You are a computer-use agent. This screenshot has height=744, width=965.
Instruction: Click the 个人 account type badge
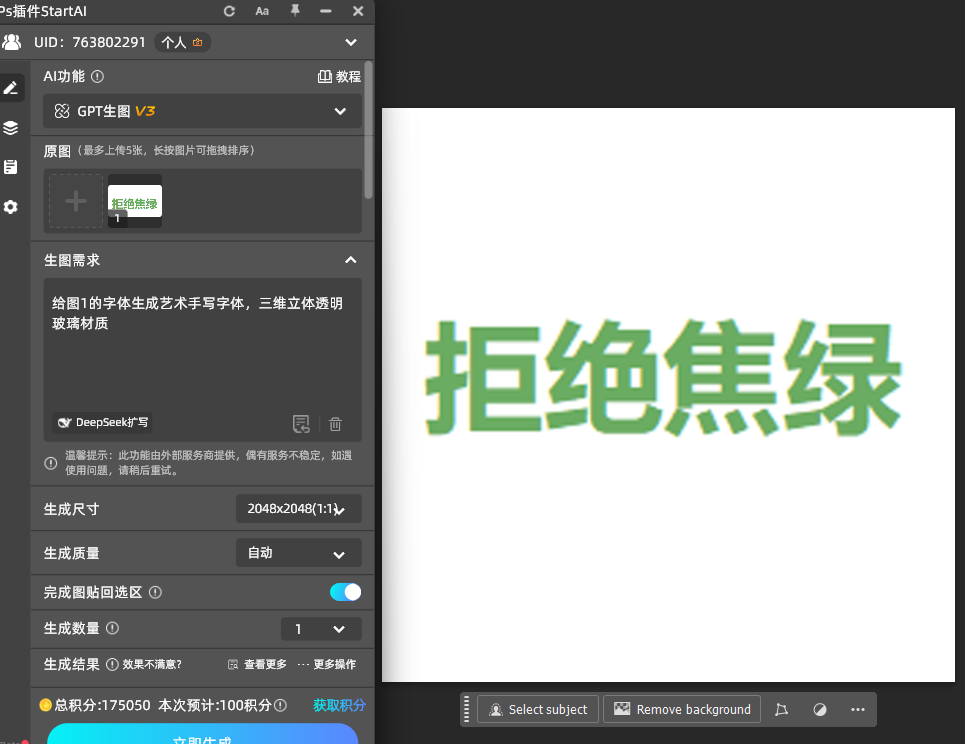[182, 42]
